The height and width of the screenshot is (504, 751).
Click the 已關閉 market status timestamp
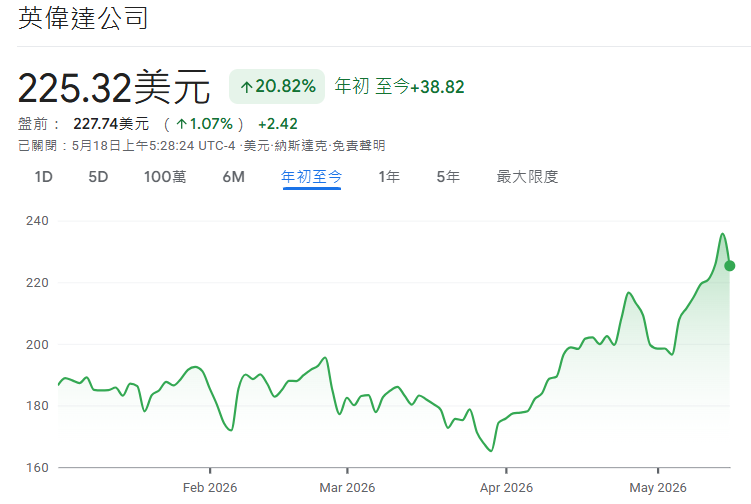click(127, 146)
